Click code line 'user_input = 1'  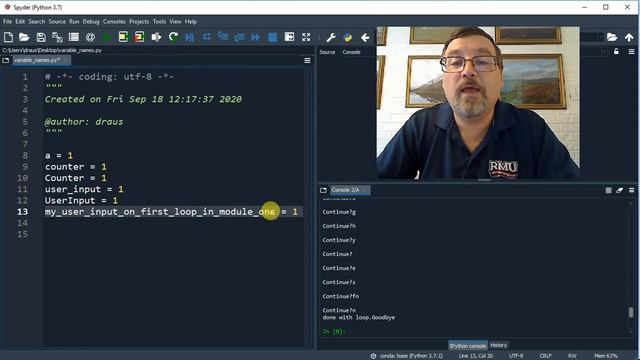(84, 189)
